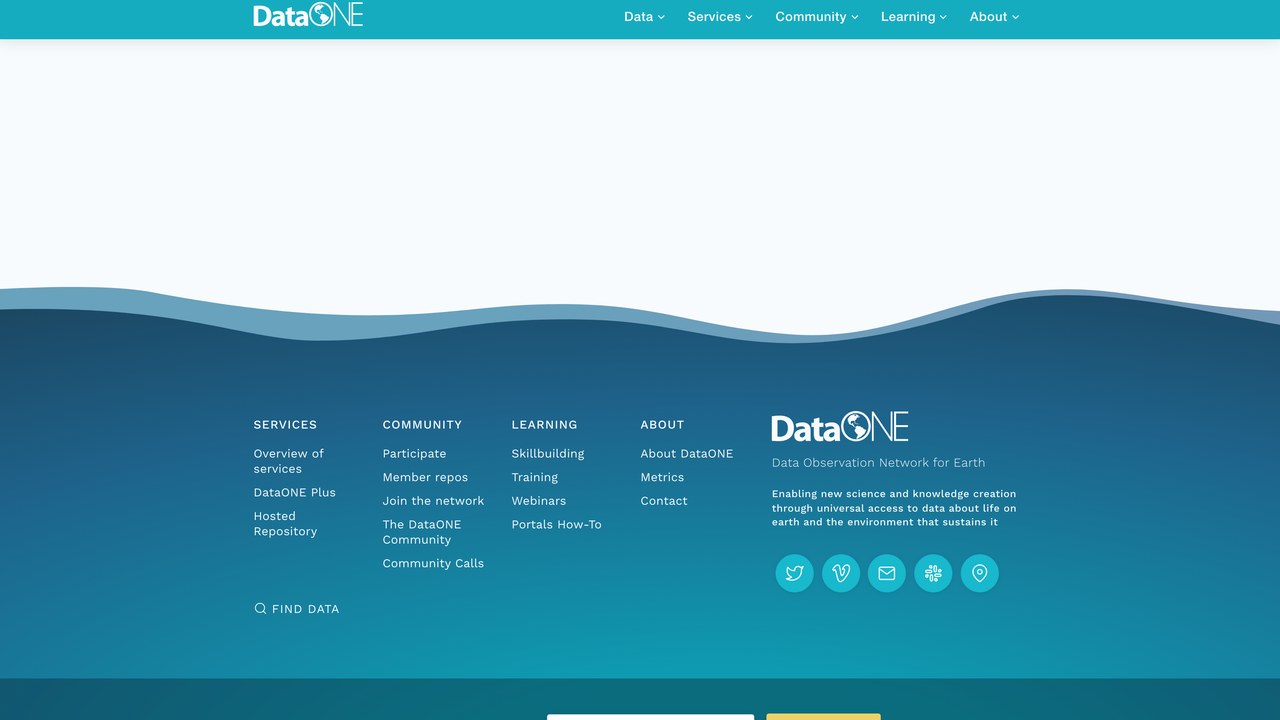Expand the Services dropdown menu
Screen dimensions: 1280x720
tap(720, 17)
